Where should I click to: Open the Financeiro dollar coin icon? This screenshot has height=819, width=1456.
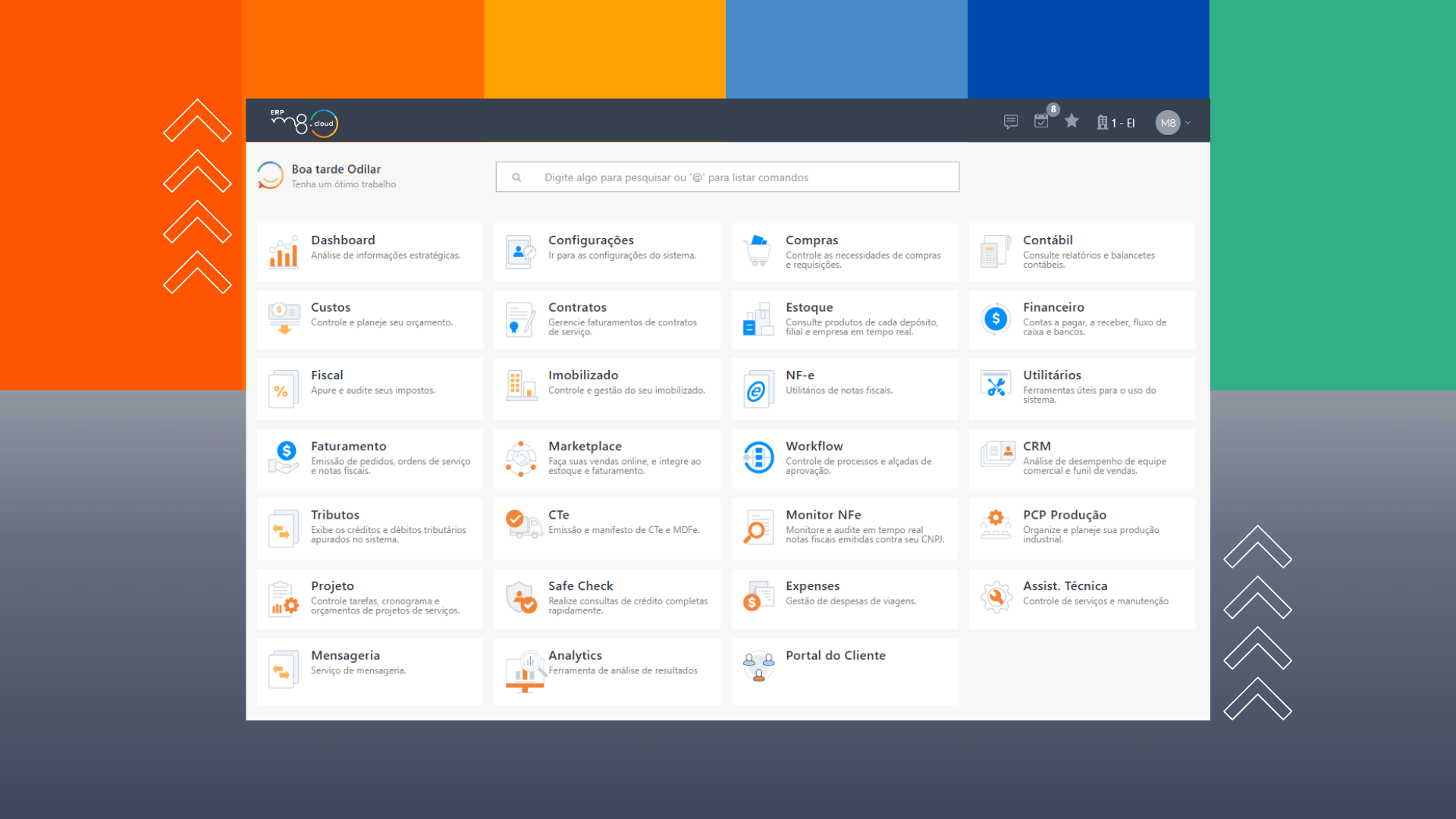(995, 319)
